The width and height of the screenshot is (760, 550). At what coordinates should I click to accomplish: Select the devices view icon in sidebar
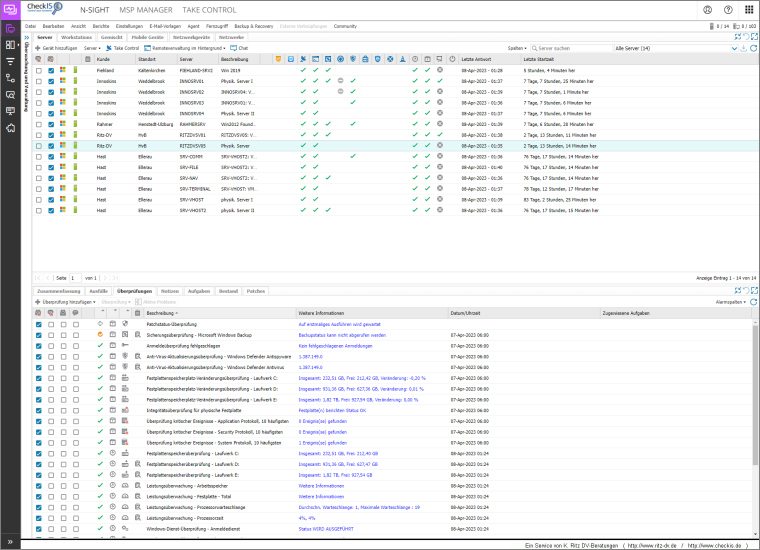pyautogui.click(x=10, y=29)
